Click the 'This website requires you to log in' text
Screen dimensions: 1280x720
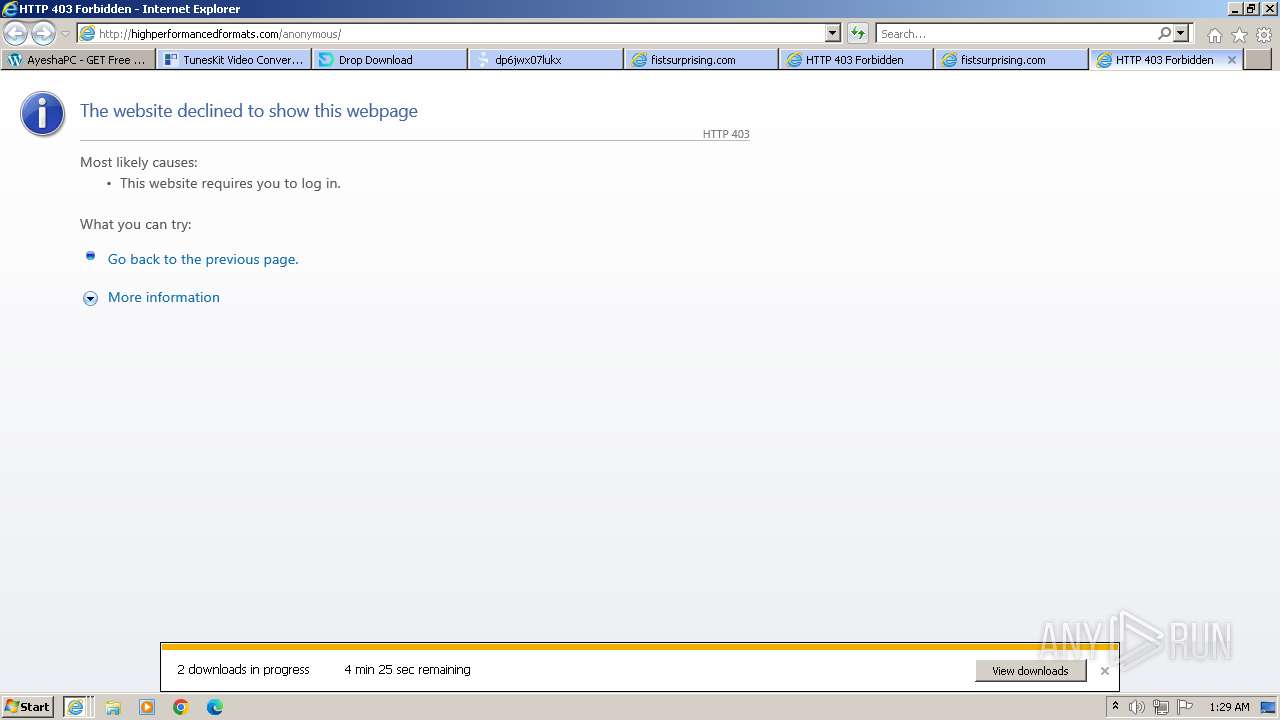pos(230,183)
